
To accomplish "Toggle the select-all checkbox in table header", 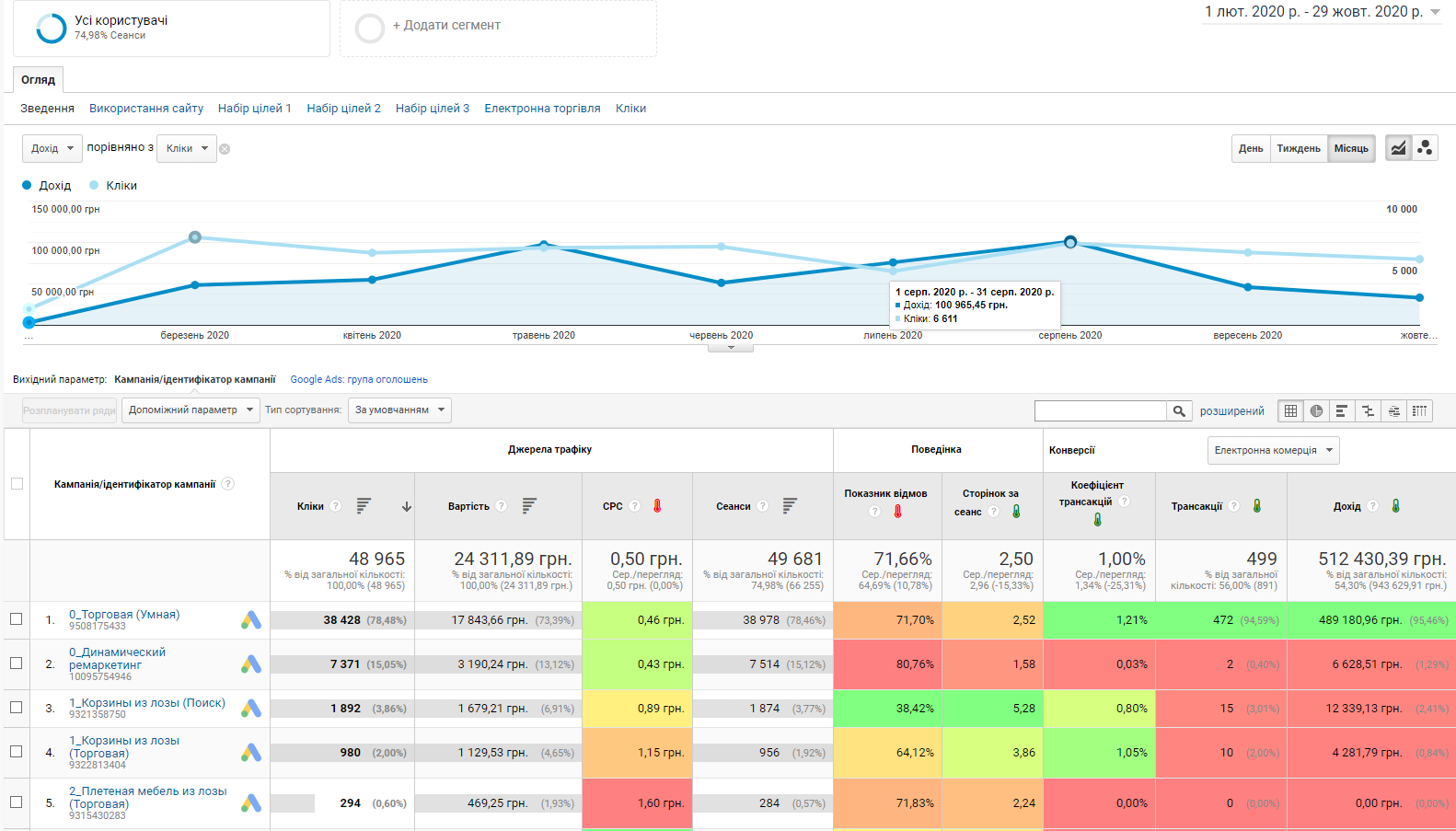I will [17, 484].
